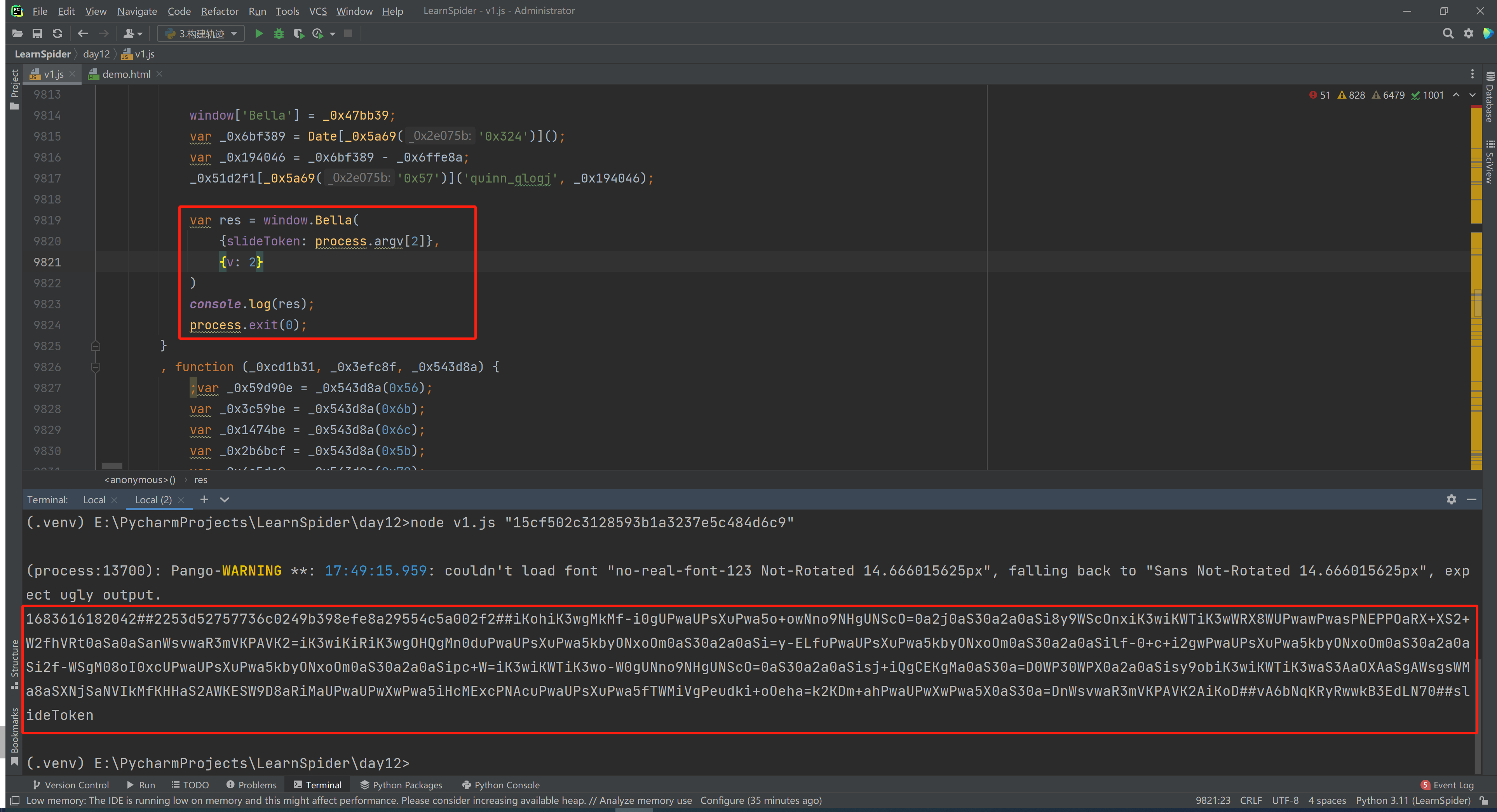Click the colorful JetBrains toolbox icon
1497x812 pixels.
point(1488,34)
